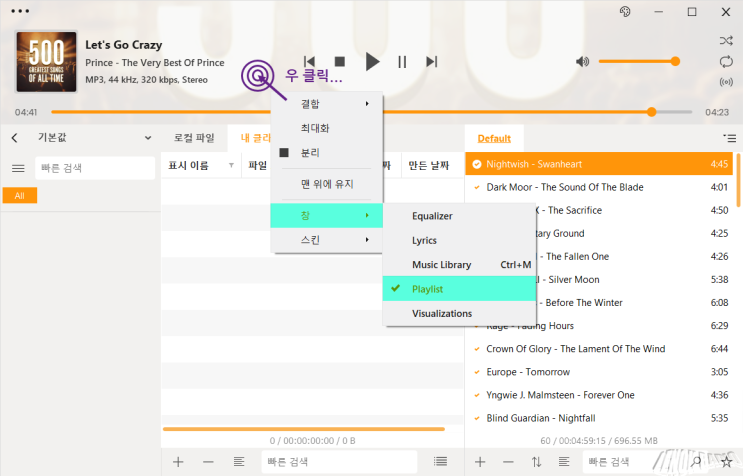Open the playlist menu icon
Image resolution: width=743 pixels, height=476 pixels.
tap(729, 138)
